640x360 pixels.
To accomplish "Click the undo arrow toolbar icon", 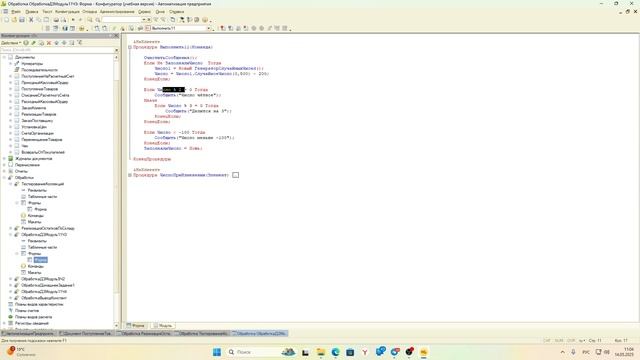I will click(73, 20).
